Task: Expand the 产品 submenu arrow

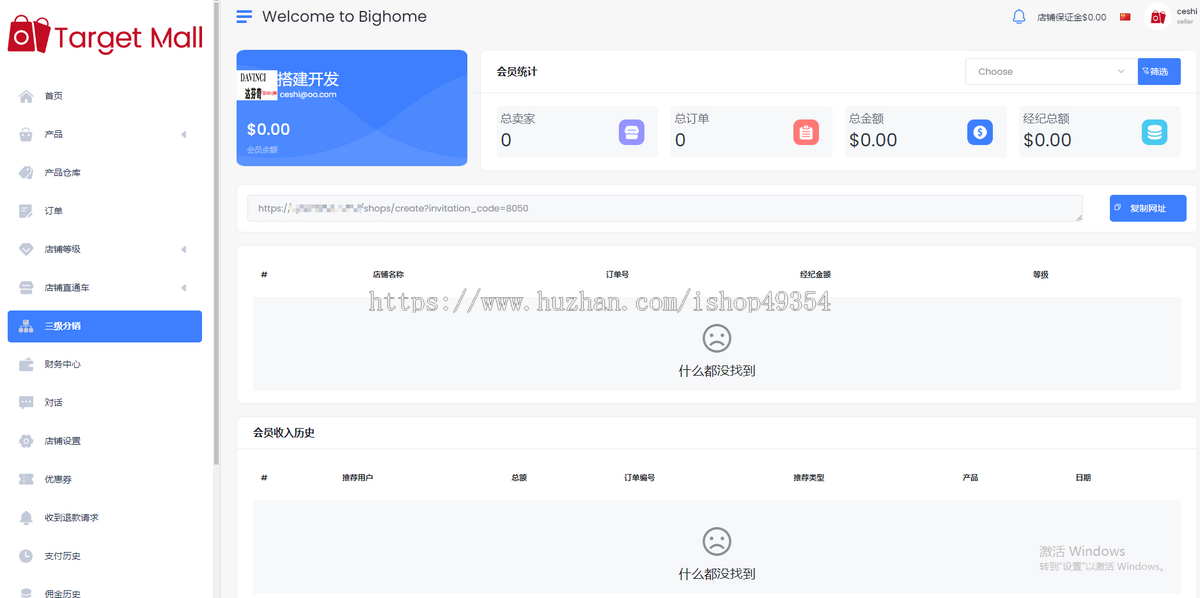Action: click(183, 134)
